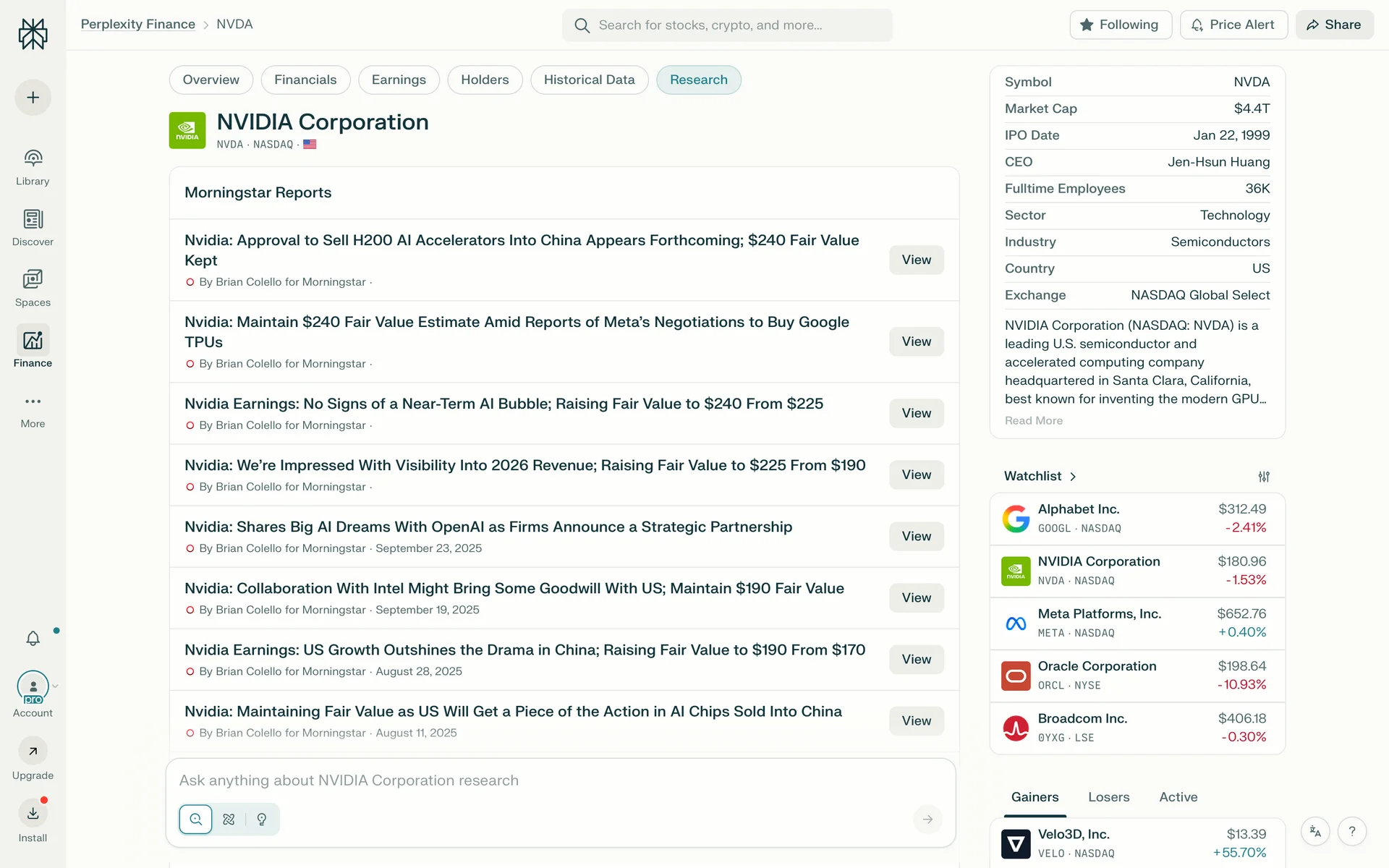View the H200 China approval report
Viewport: 1389px width, 868px height.
pos(916,260)
